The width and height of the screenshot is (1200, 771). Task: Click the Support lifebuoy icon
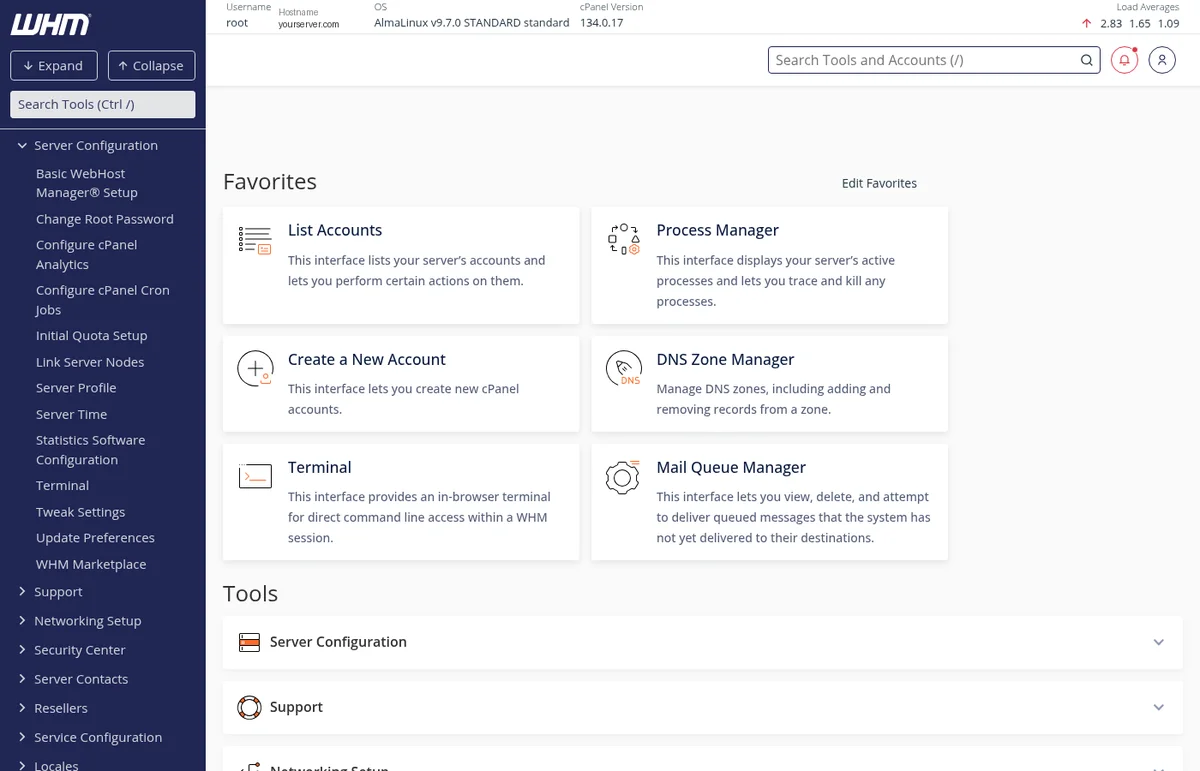(x=249, y=707)
